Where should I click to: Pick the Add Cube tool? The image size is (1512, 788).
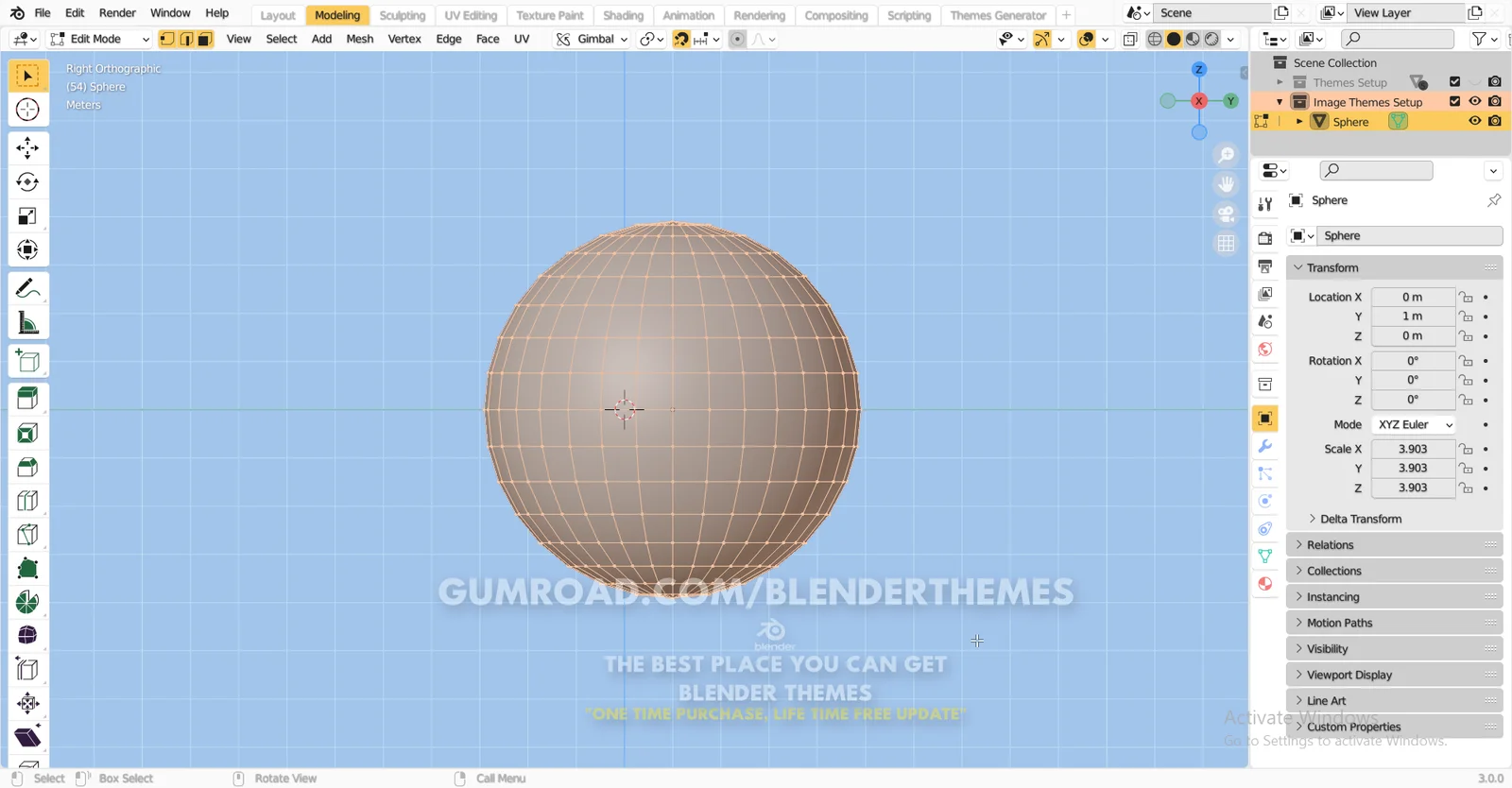(x=27, y=360)
